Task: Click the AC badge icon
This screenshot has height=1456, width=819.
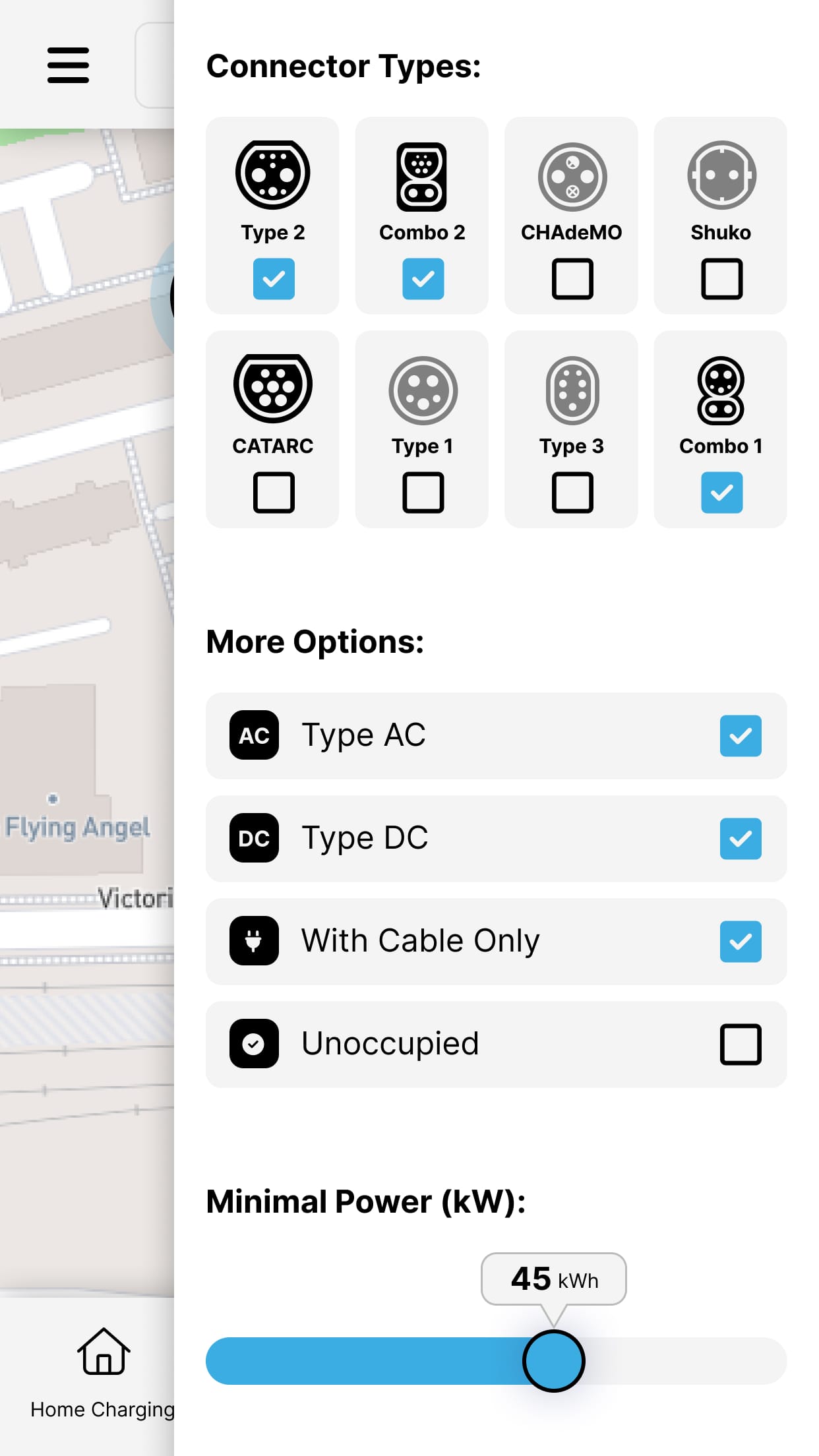Action: (255, 736)
